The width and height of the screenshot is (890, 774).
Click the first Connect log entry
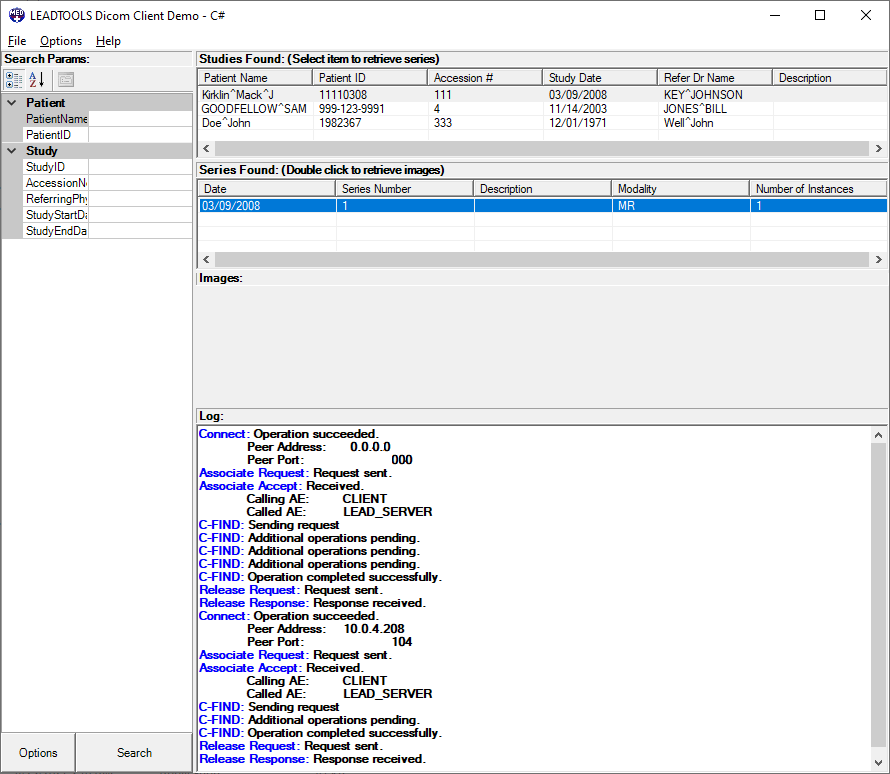click(x=288, y=434)
